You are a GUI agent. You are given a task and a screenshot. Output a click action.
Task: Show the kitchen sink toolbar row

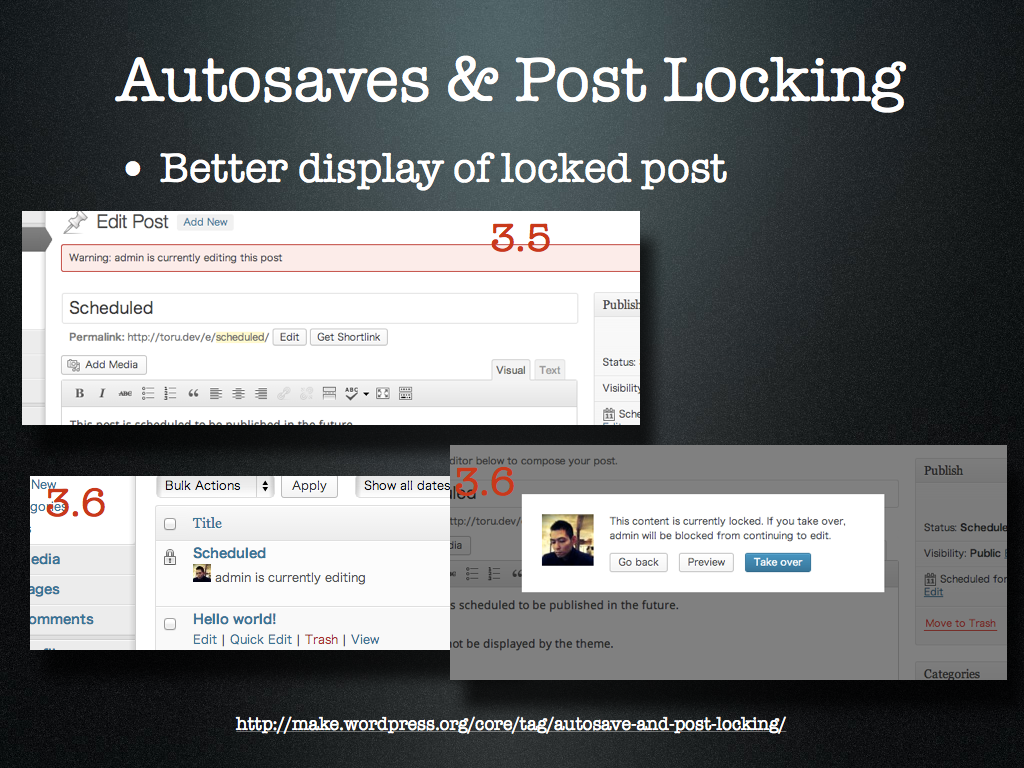pos(406,393)
